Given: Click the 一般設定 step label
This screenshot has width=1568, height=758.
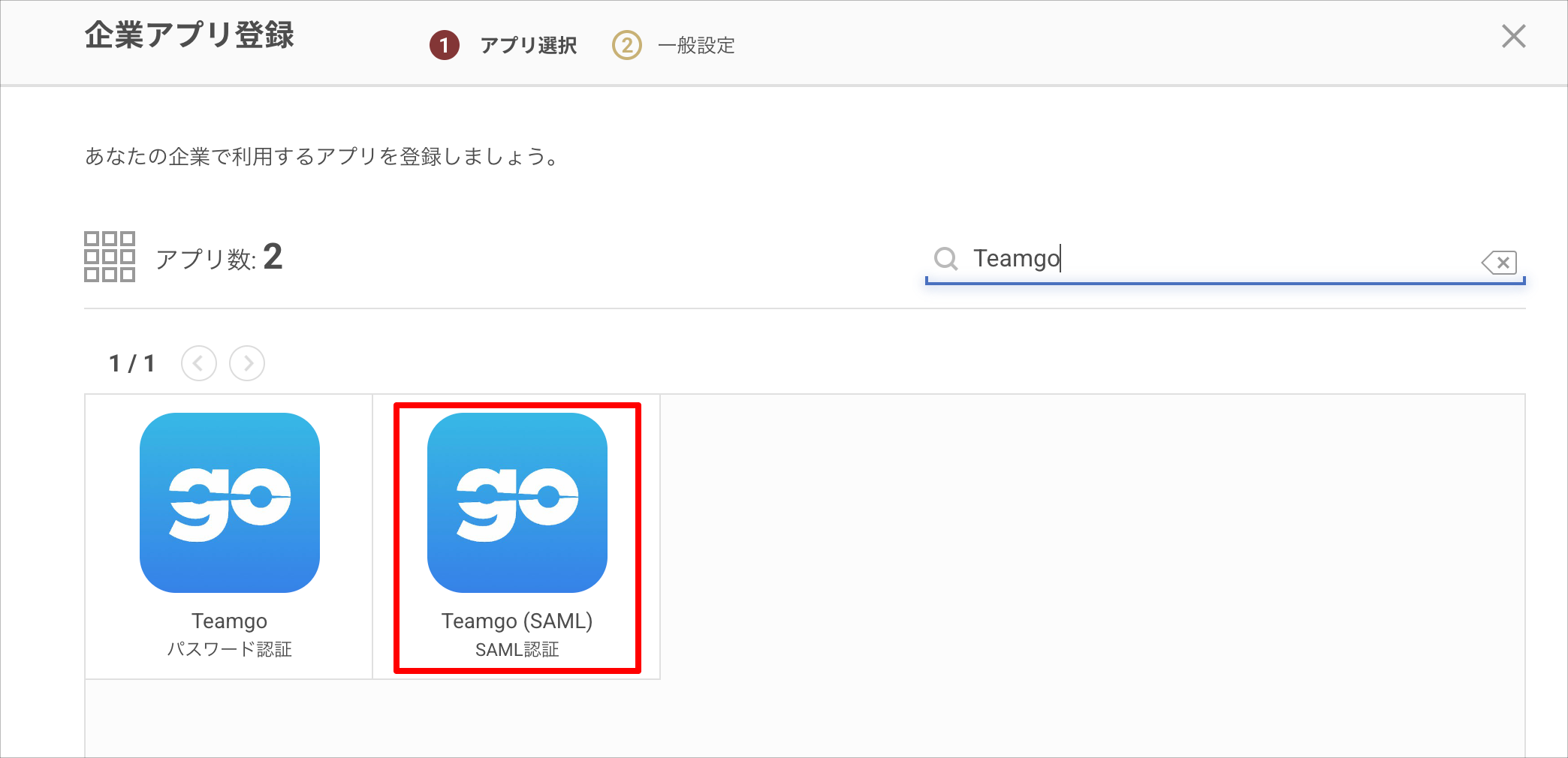Looking at the screenshot, I should tap(696, 46).
